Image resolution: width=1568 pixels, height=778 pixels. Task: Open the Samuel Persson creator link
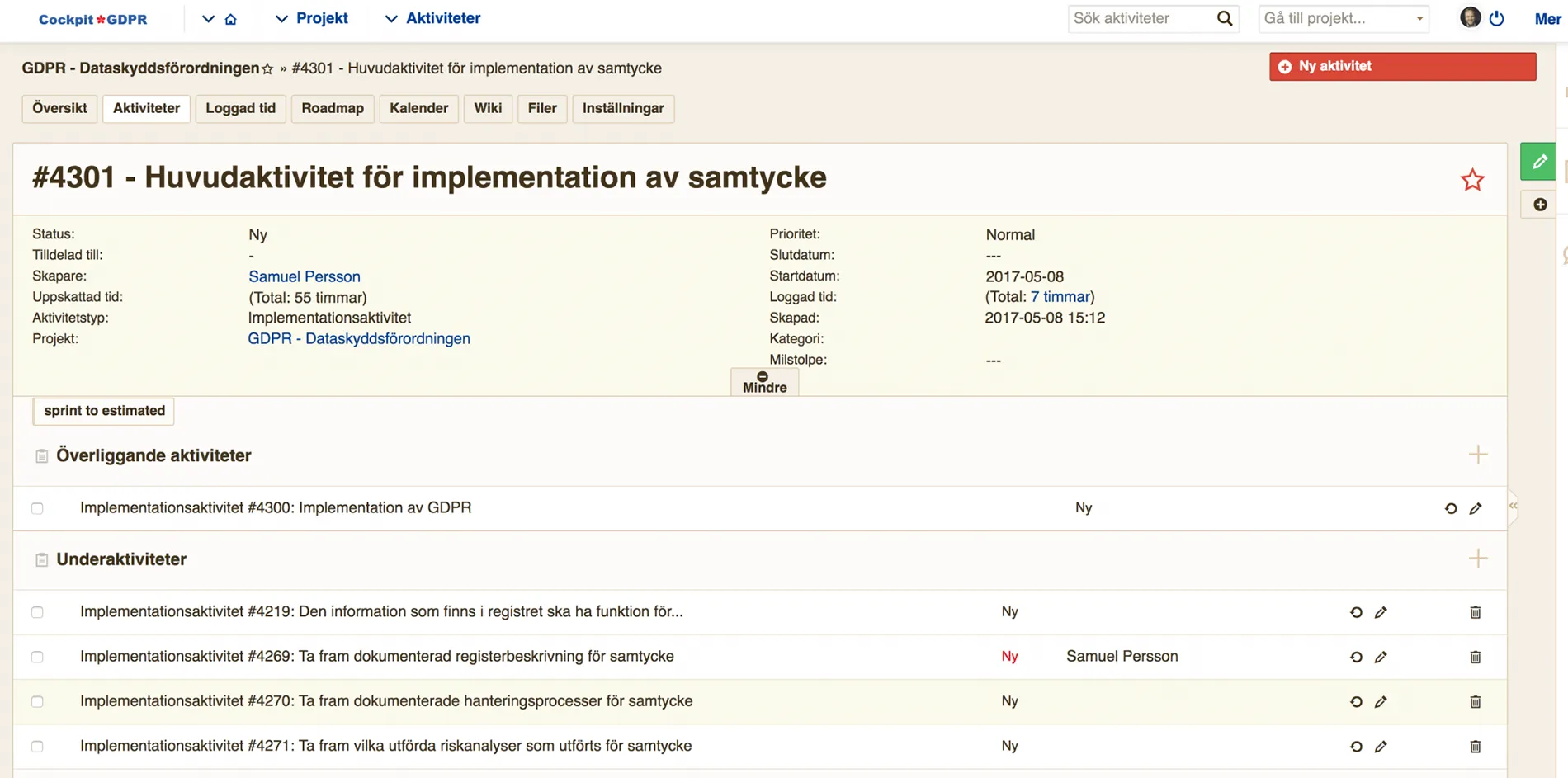[304, 276]
